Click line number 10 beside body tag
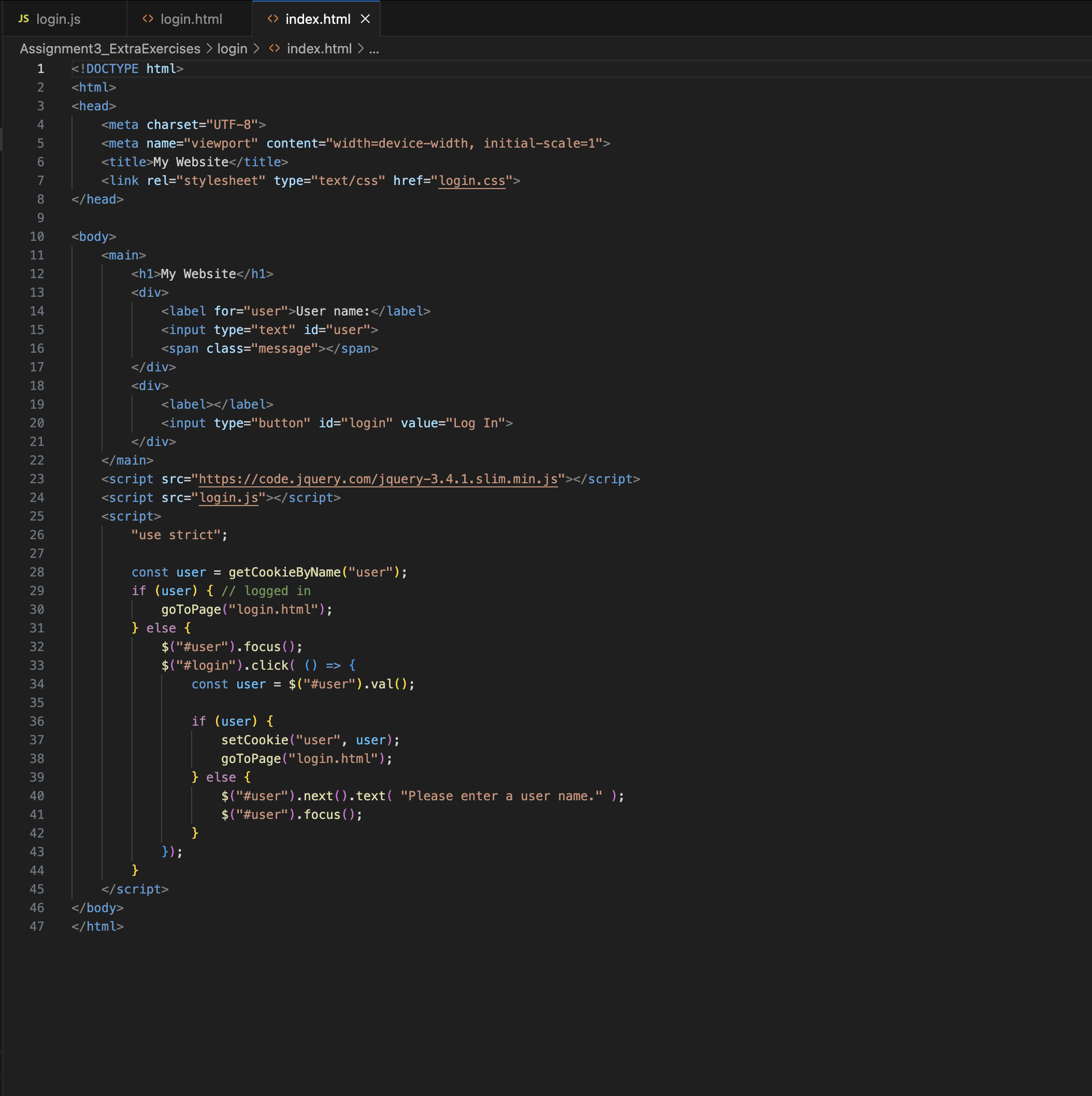This screenshot has height=1096, width=1092. click(37, 237)
